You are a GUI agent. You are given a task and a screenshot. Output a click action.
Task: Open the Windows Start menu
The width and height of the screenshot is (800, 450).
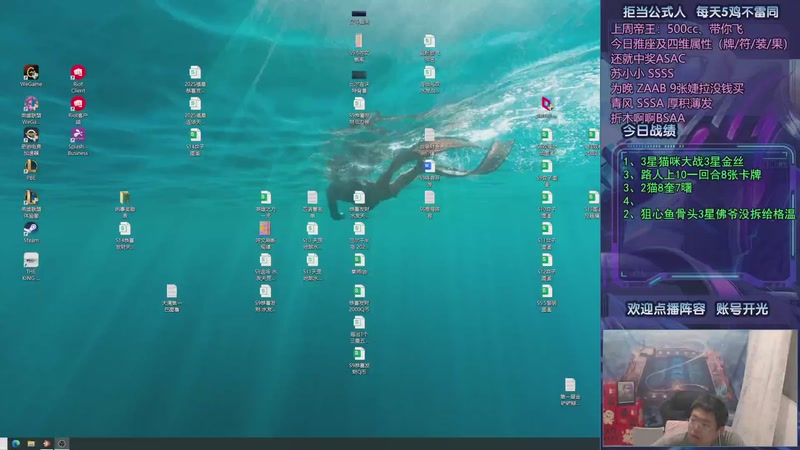pyautogui.click(x=4, y=443)
